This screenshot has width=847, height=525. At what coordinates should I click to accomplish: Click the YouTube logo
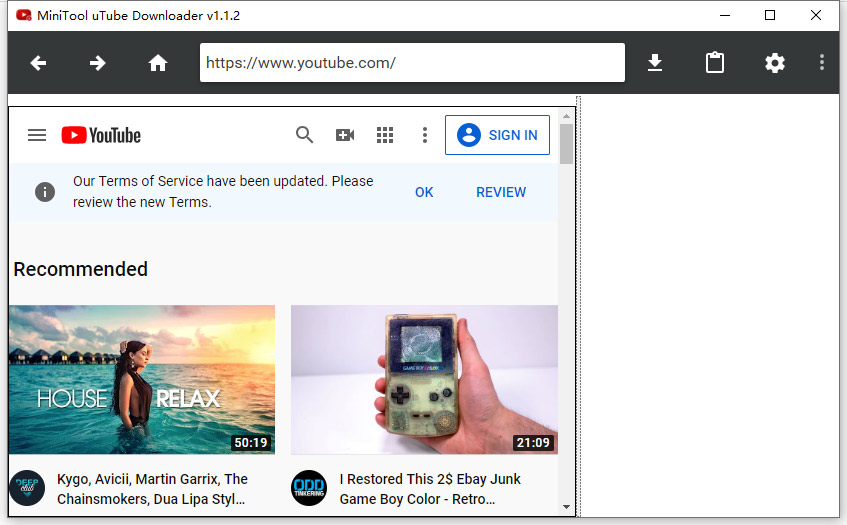[101, 135]
